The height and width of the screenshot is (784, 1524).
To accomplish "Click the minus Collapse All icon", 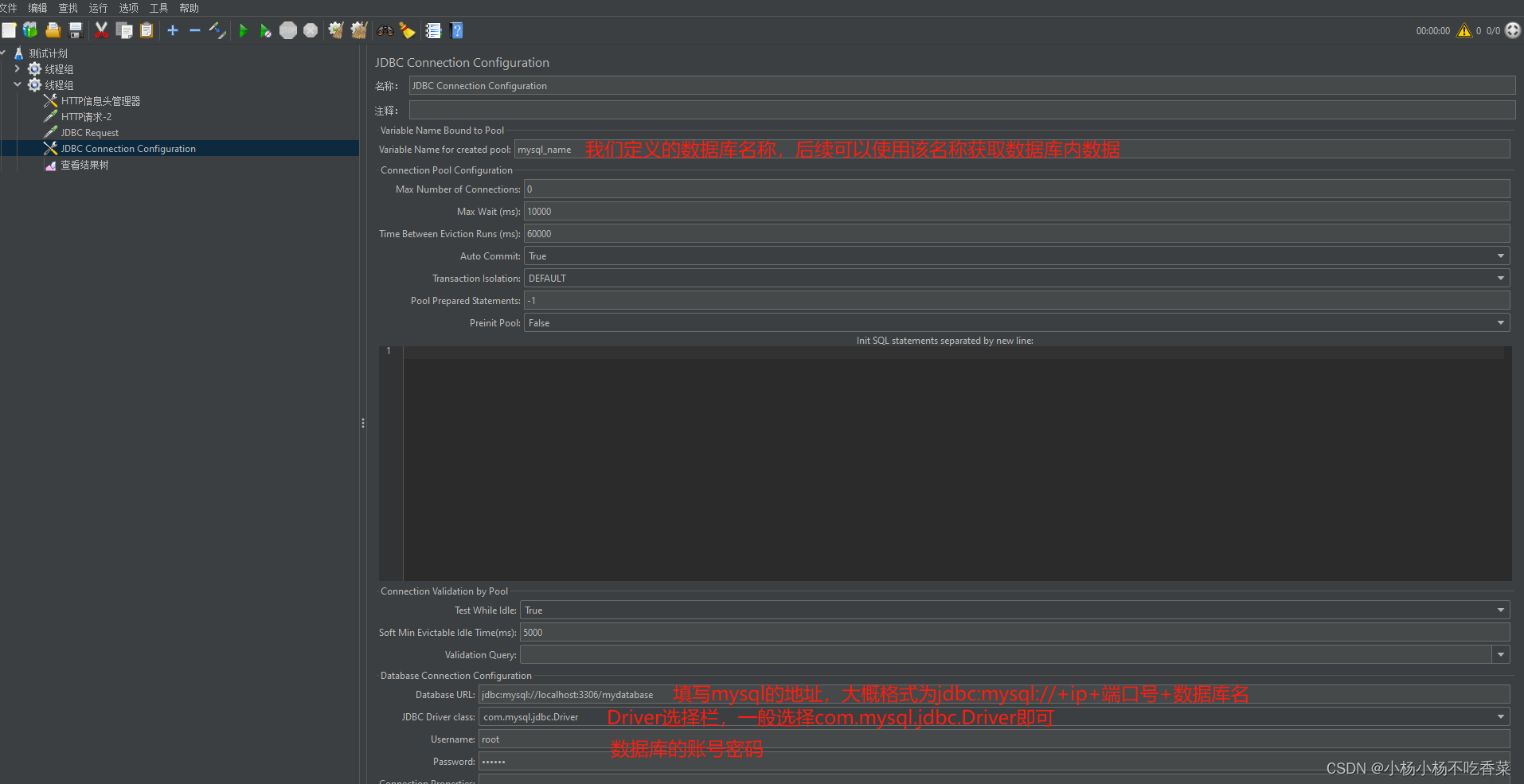I will pos(195,30).
